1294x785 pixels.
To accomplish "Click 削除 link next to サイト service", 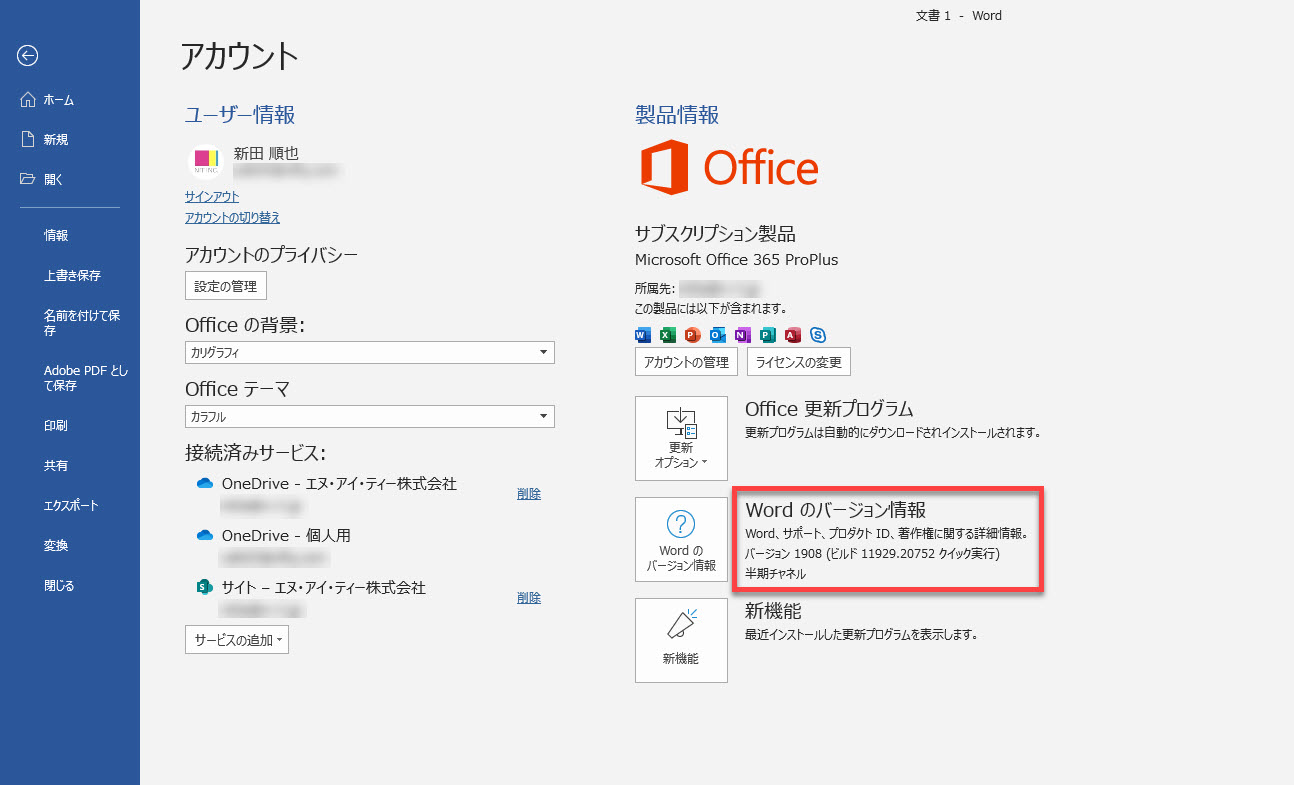I will pos(529,598).
